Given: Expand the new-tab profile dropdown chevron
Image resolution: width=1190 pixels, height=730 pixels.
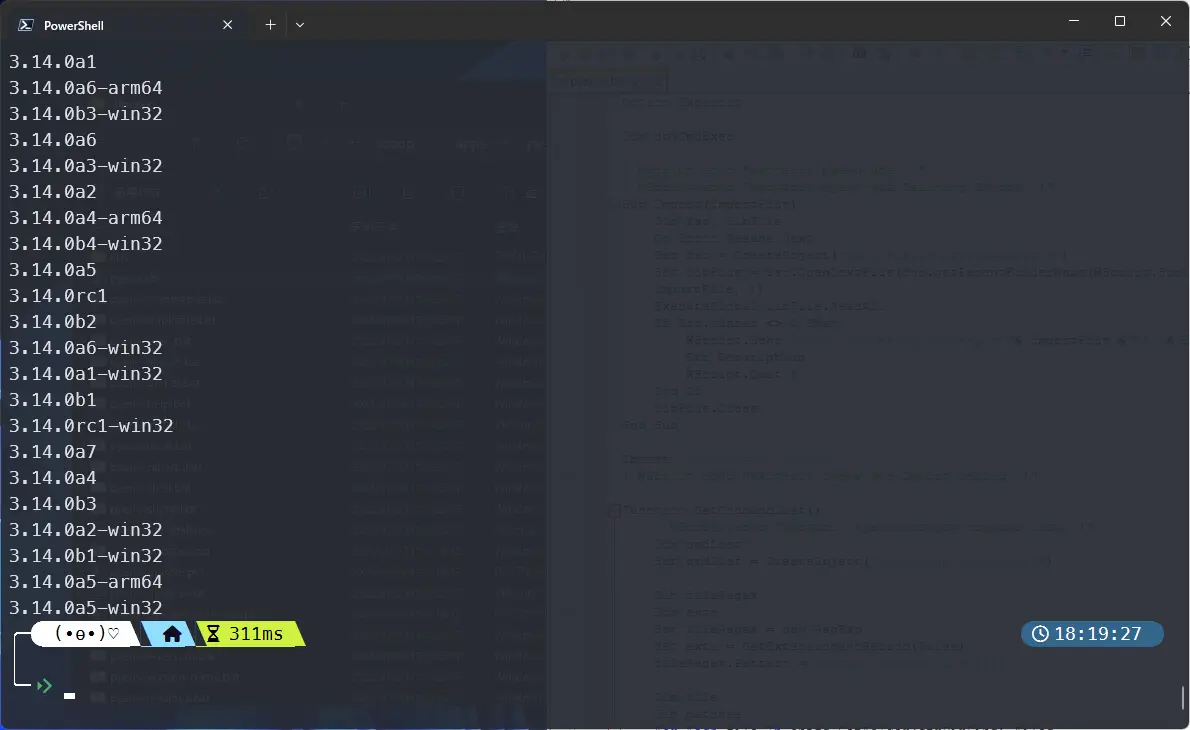Looking at the screenshot, I should [x=300, y=25].
